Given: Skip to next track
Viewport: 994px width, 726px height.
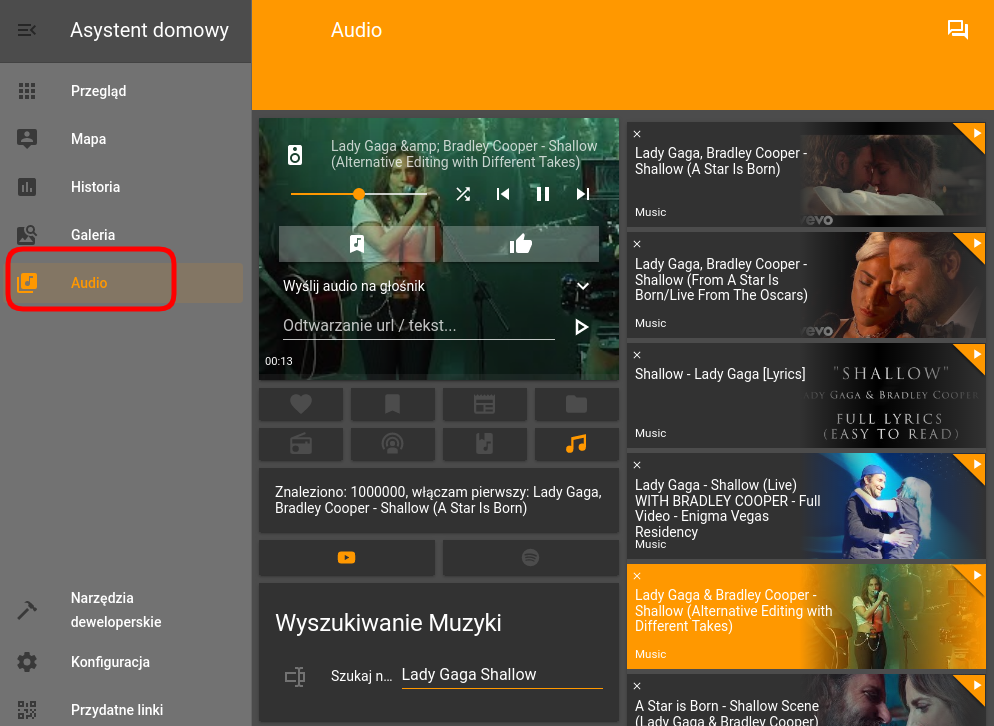Looking at the screenshot, I should [x=583, y=194].
